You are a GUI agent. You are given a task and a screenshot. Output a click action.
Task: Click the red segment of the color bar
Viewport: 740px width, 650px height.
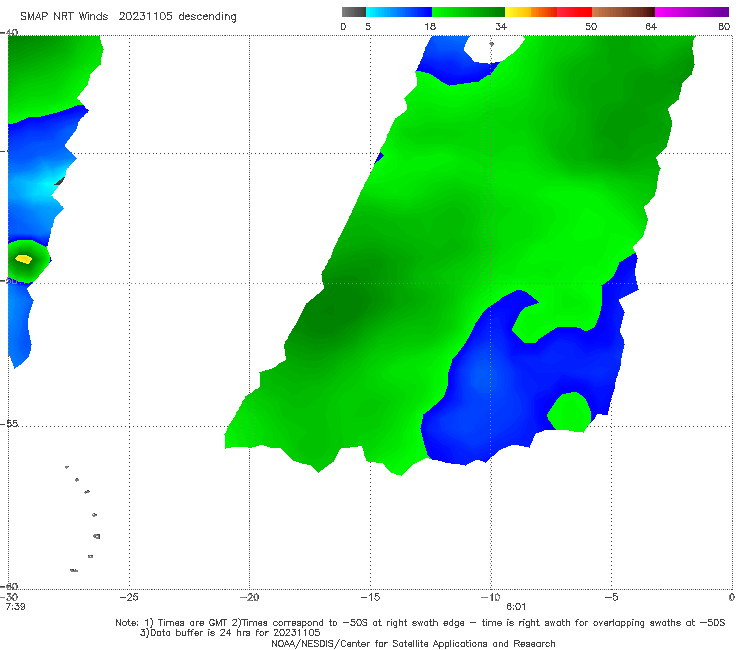tap(574, 12)
